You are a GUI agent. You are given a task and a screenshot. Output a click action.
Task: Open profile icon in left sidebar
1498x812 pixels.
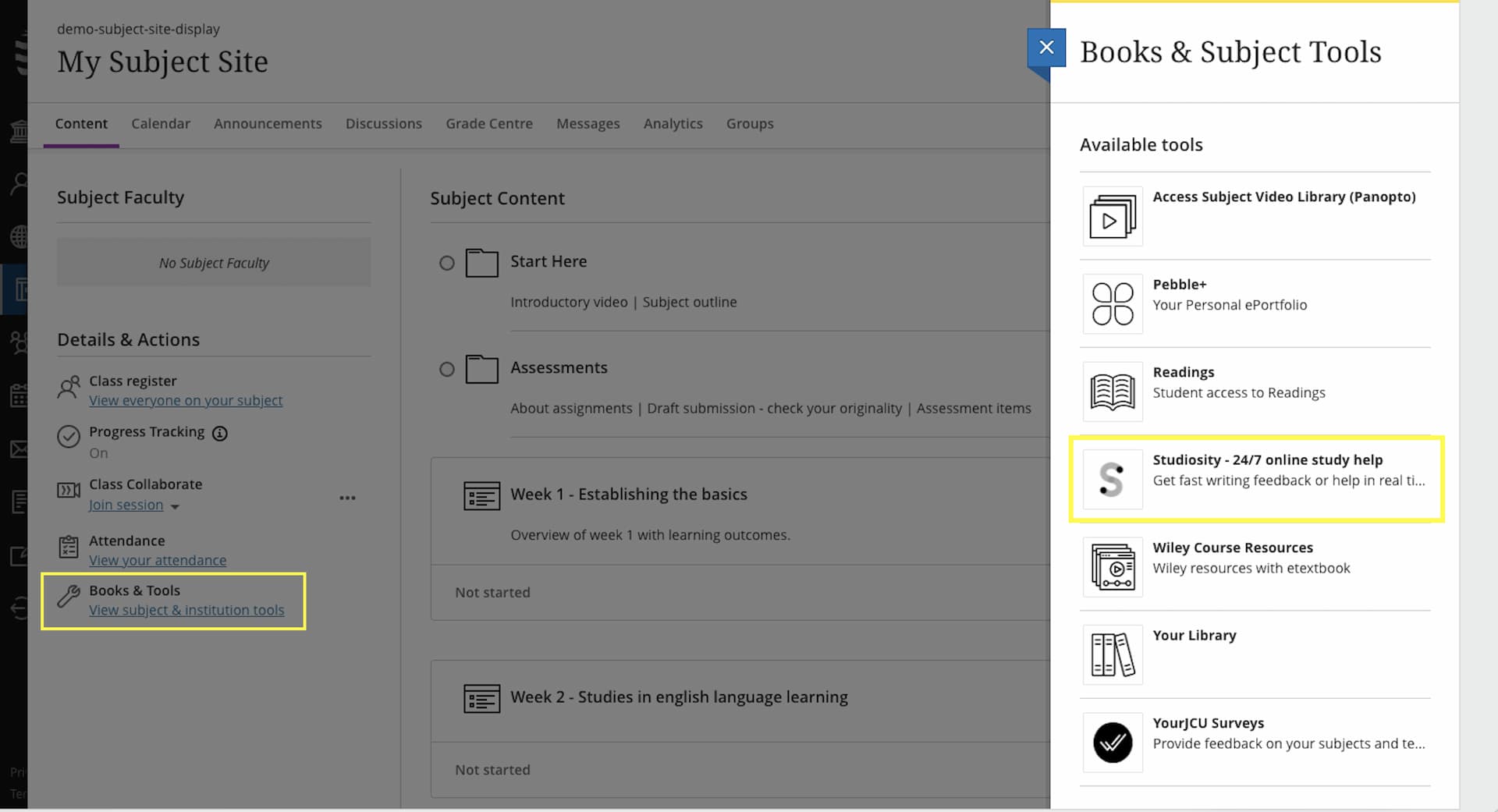pos(18,183)
